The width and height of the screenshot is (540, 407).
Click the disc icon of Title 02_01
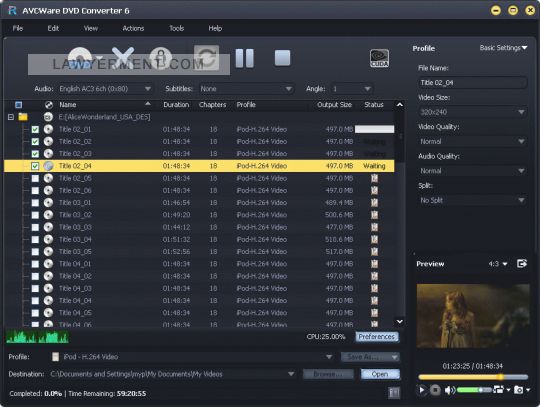click(x=48, y=129)
